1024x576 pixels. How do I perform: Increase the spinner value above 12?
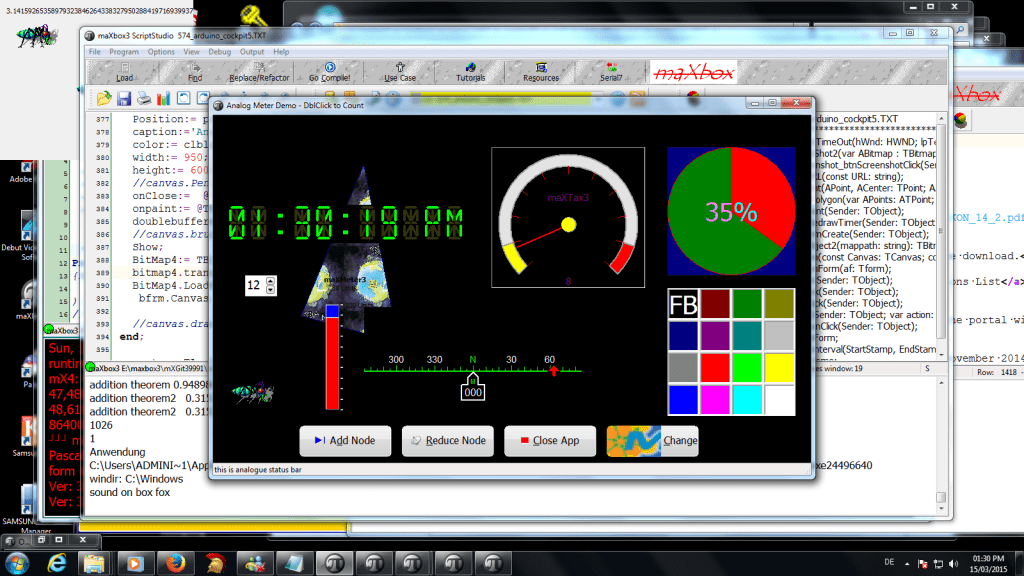click(270, 282)
